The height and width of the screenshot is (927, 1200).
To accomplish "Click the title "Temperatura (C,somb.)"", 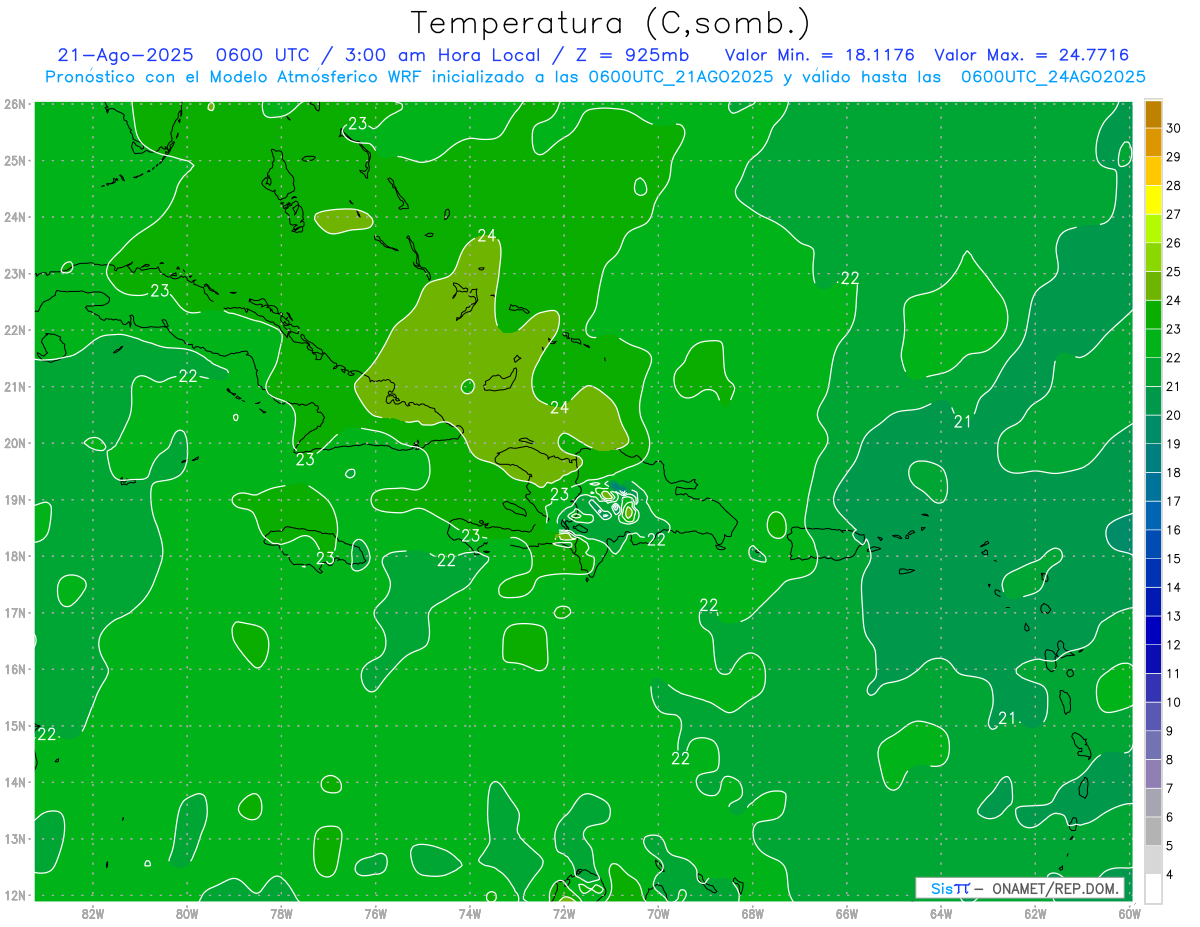I will coord(610,23).
